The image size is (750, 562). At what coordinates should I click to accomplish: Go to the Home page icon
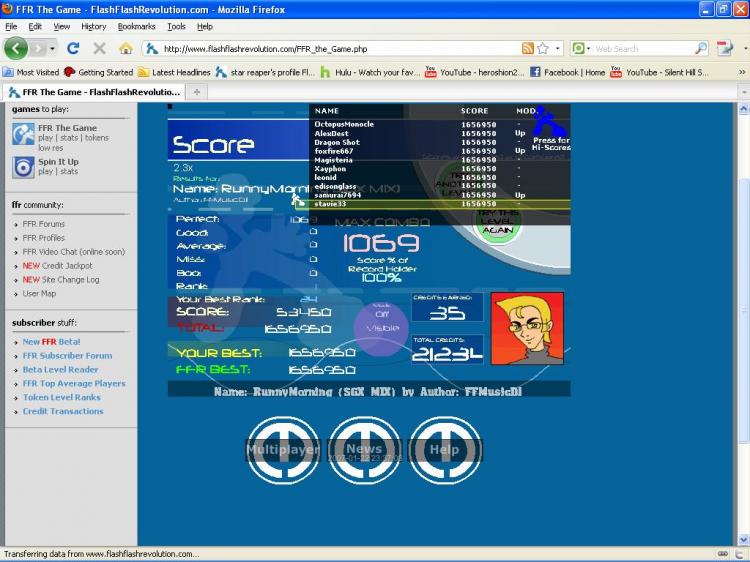[x=126, y=48]
